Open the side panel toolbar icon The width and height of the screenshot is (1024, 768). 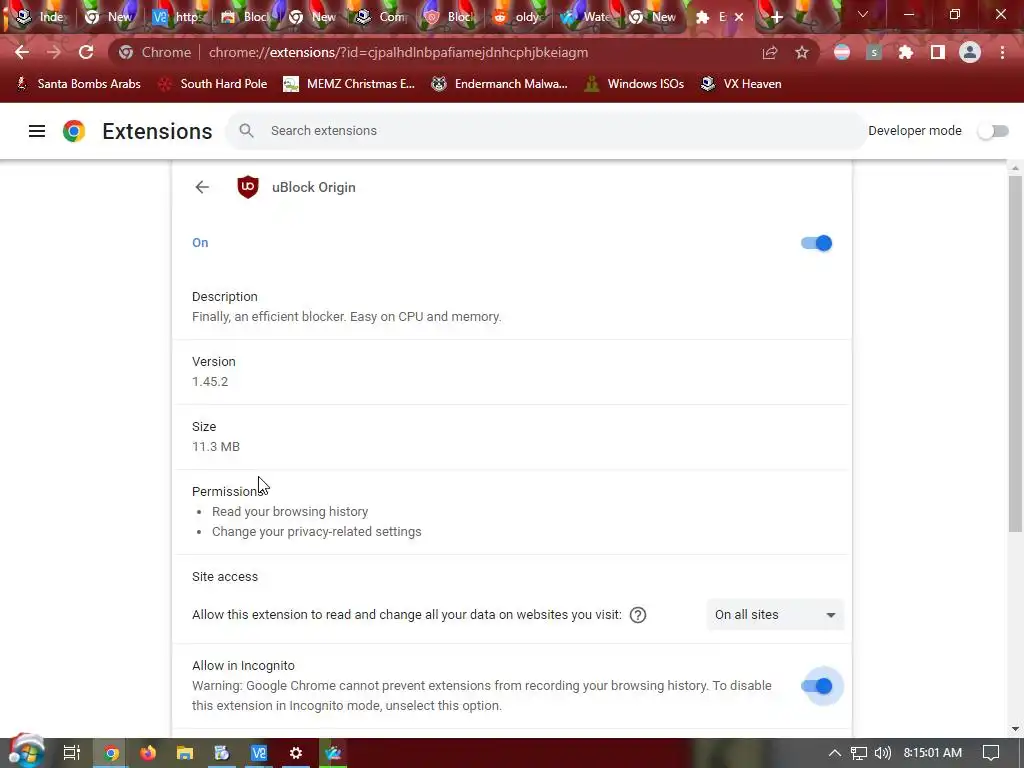pos(938,52)
